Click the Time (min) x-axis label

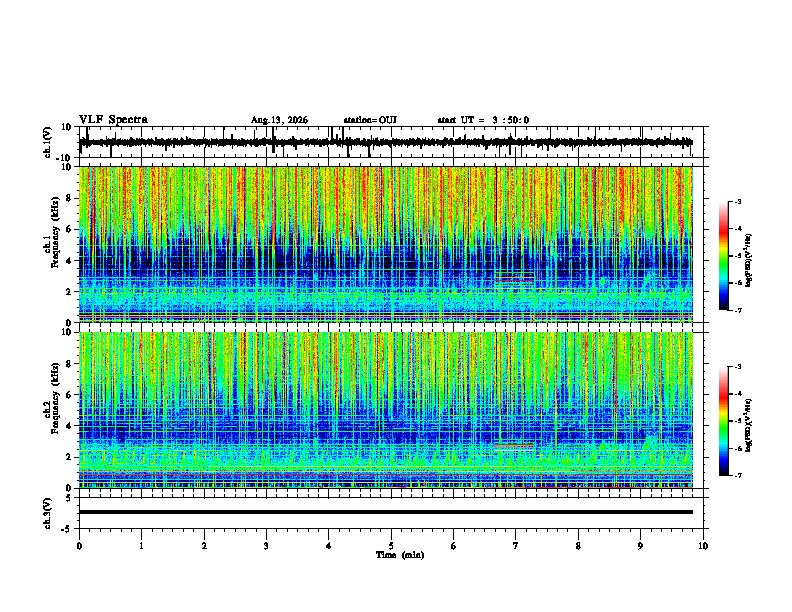click(x=400, y=555)
